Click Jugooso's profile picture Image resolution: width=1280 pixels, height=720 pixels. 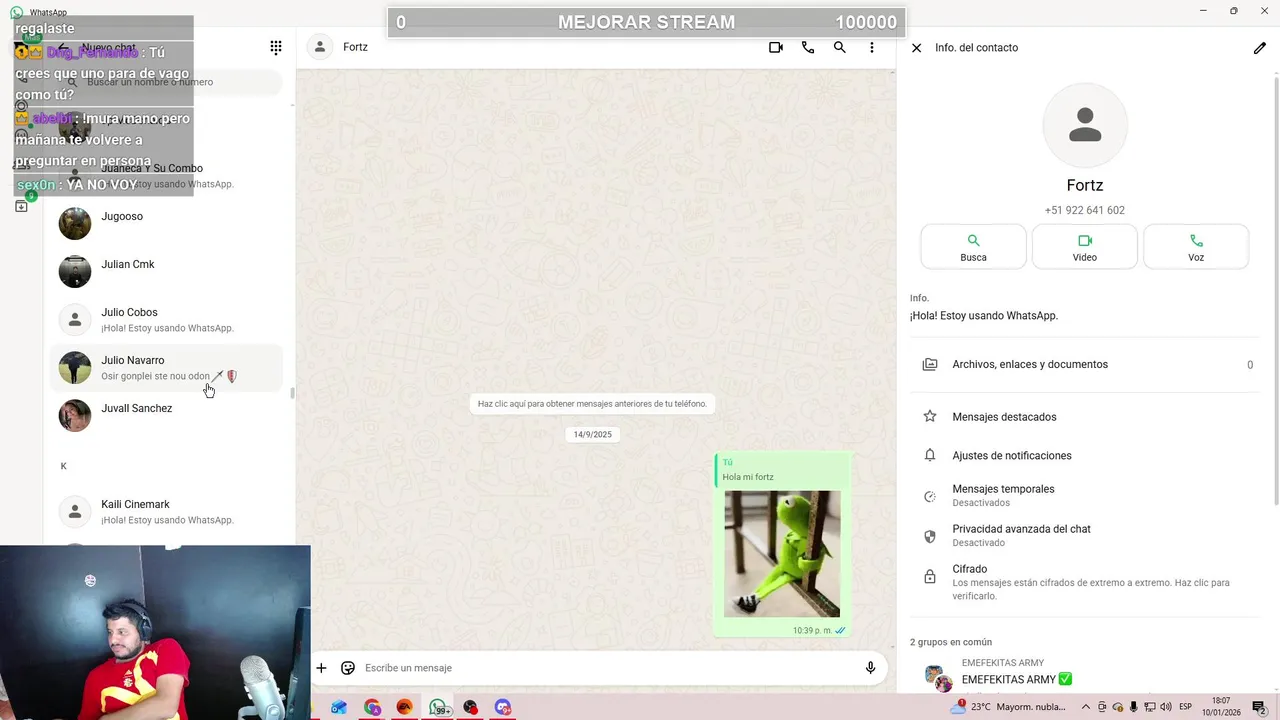pyautogui.click(x=75, y=223)
